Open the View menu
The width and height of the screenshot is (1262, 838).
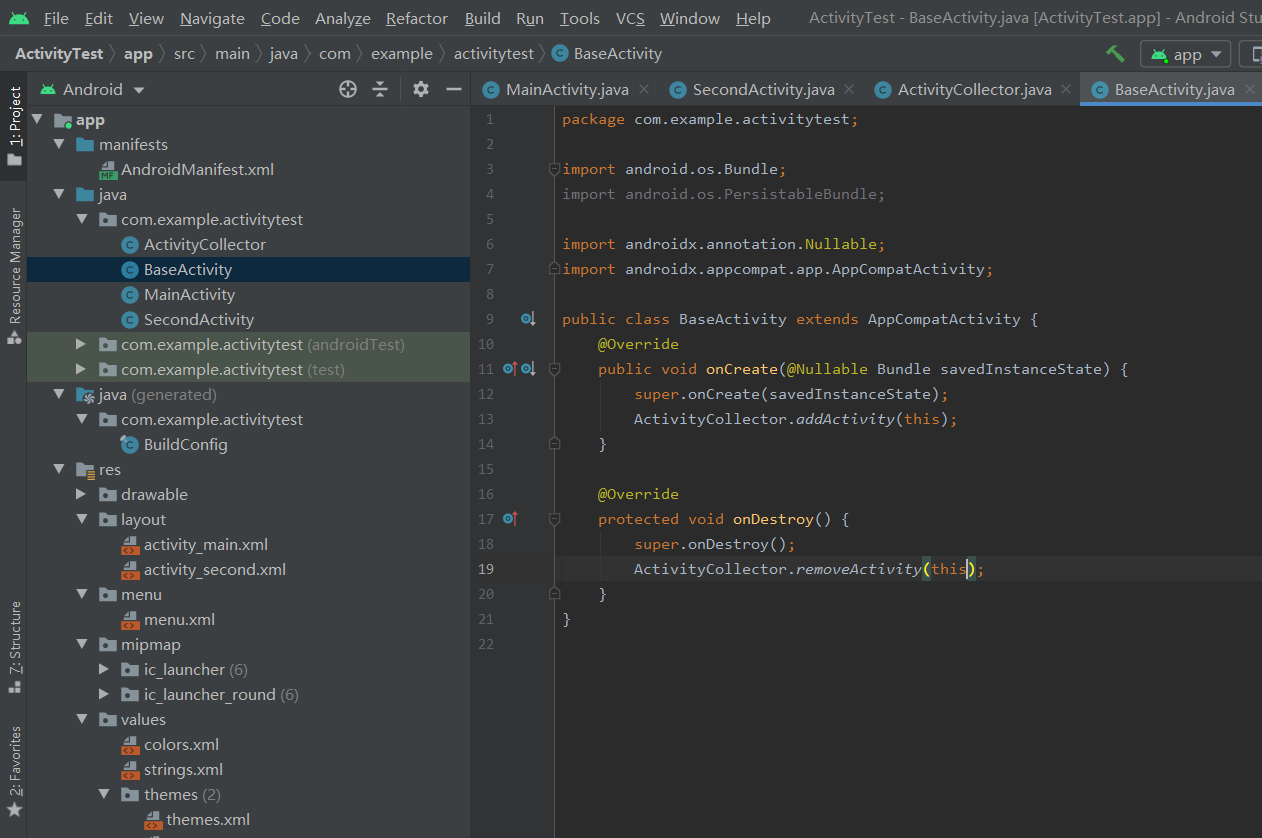tap(146, 18)
